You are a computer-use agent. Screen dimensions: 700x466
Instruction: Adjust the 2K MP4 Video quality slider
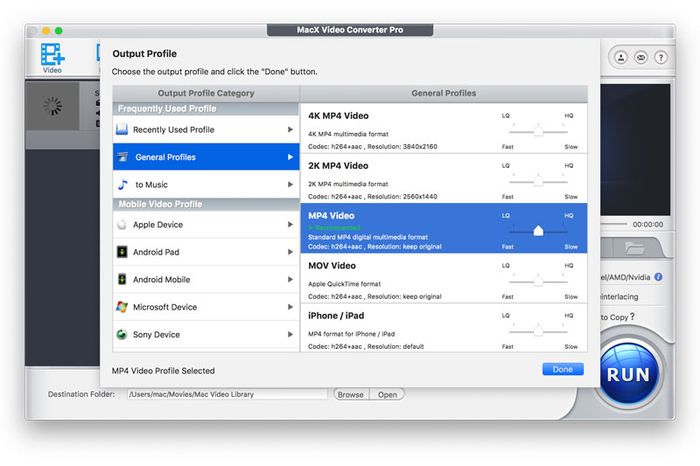[x=538, y=181]
